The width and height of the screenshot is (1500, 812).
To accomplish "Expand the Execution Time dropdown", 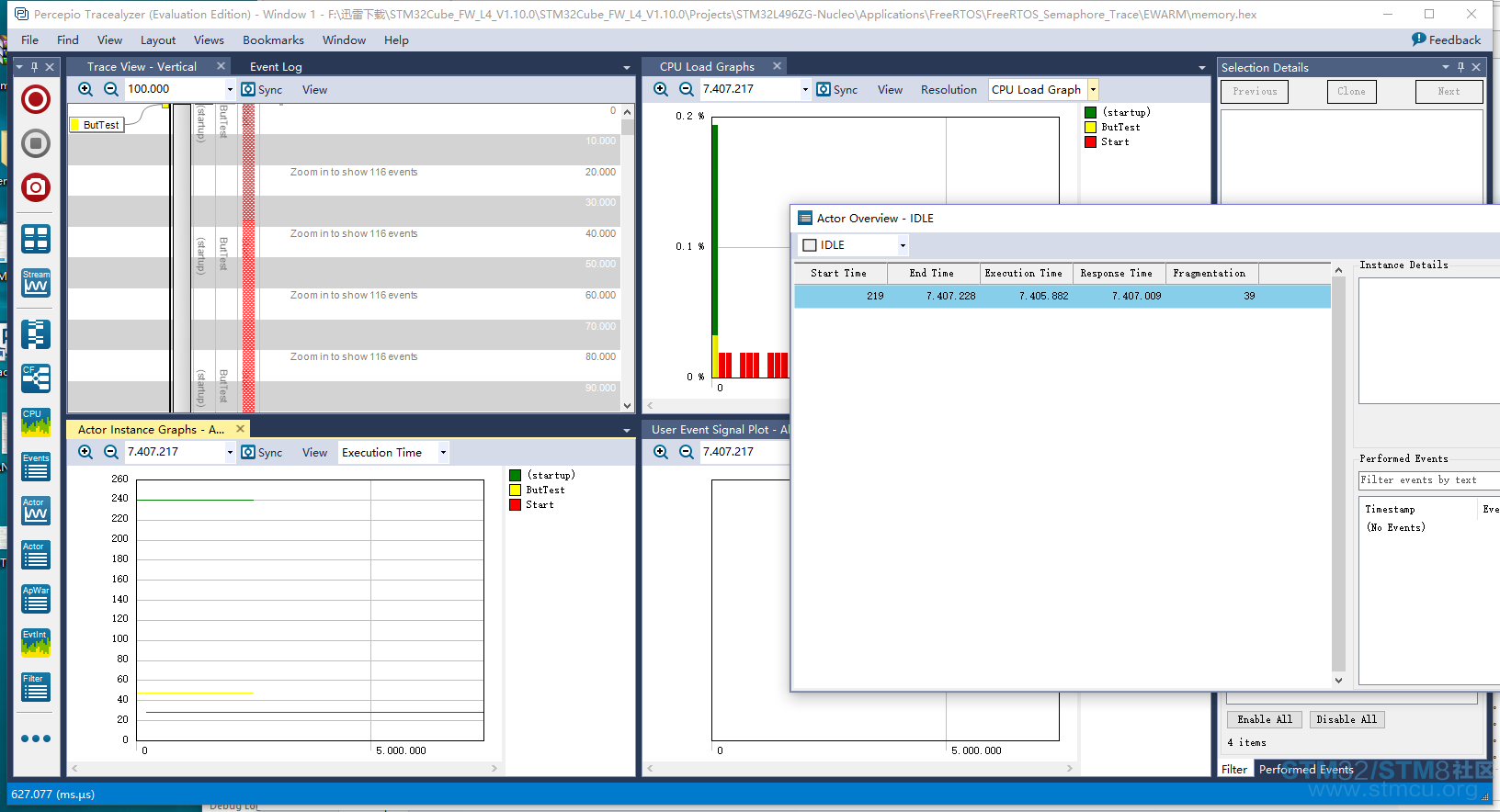I will (443, 452).
